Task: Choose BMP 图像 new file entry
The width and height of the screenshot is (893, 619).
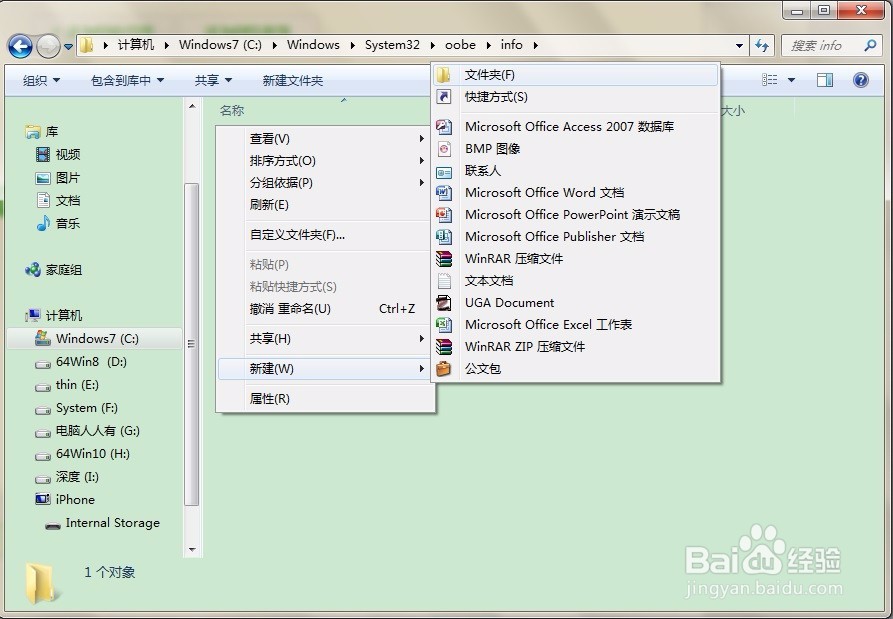Action: (x=575, y=149)
